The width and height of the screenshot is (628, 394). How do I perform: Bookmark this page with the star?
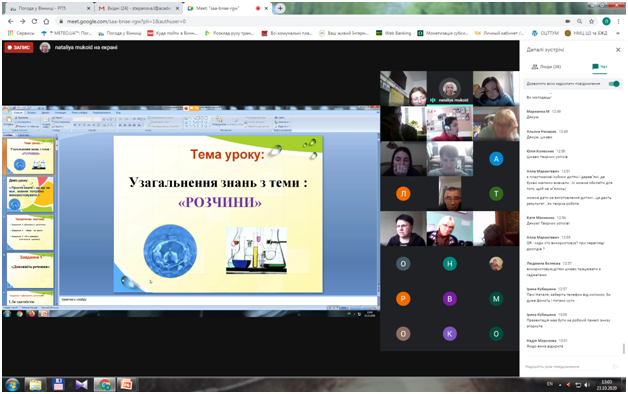tap(592, 22)
